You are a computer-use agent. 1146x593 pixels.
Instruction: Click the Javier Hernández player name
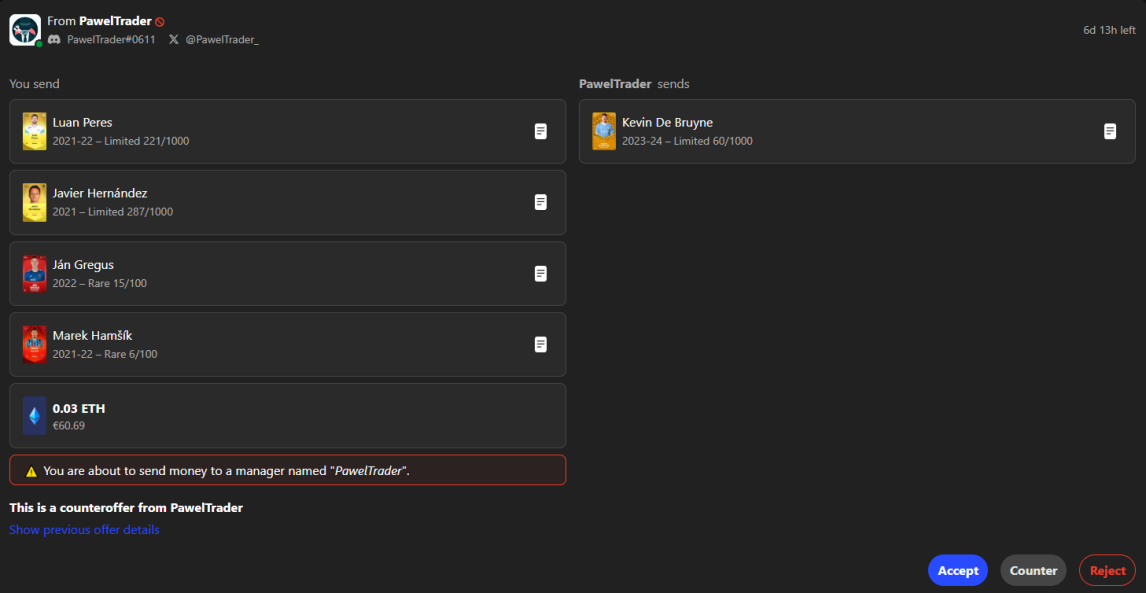click(x=99, y=193)
